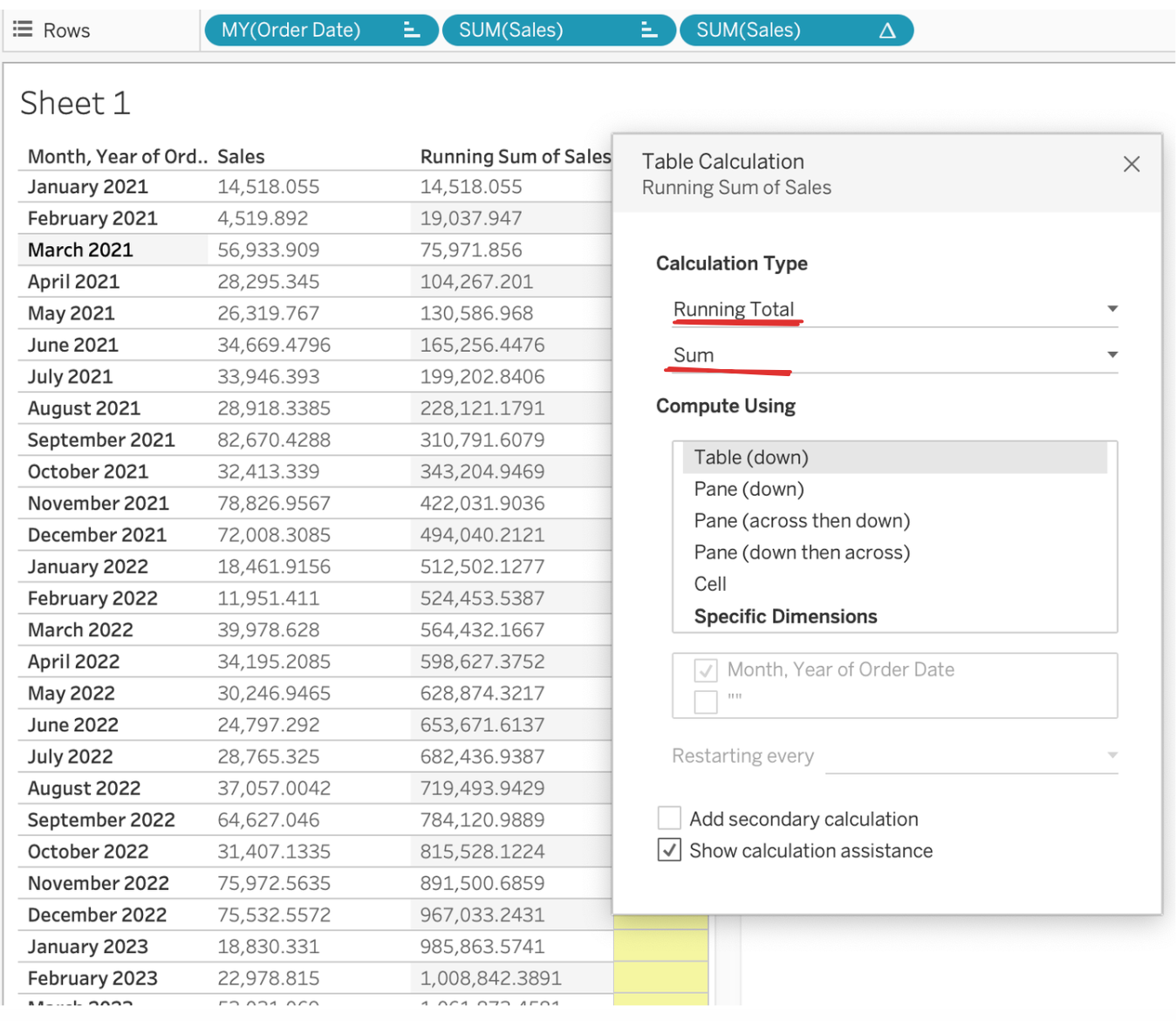
Task: Select Table (down) compute option
Action: [751, 457]
